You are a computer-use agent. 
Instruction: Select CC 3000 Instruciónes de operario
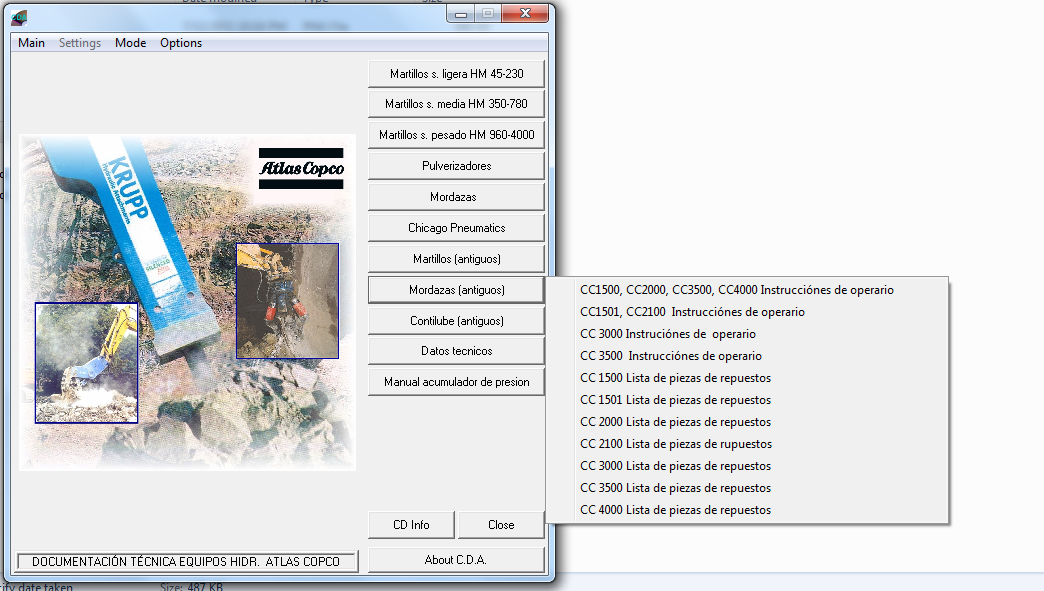(x=747, y=333)
